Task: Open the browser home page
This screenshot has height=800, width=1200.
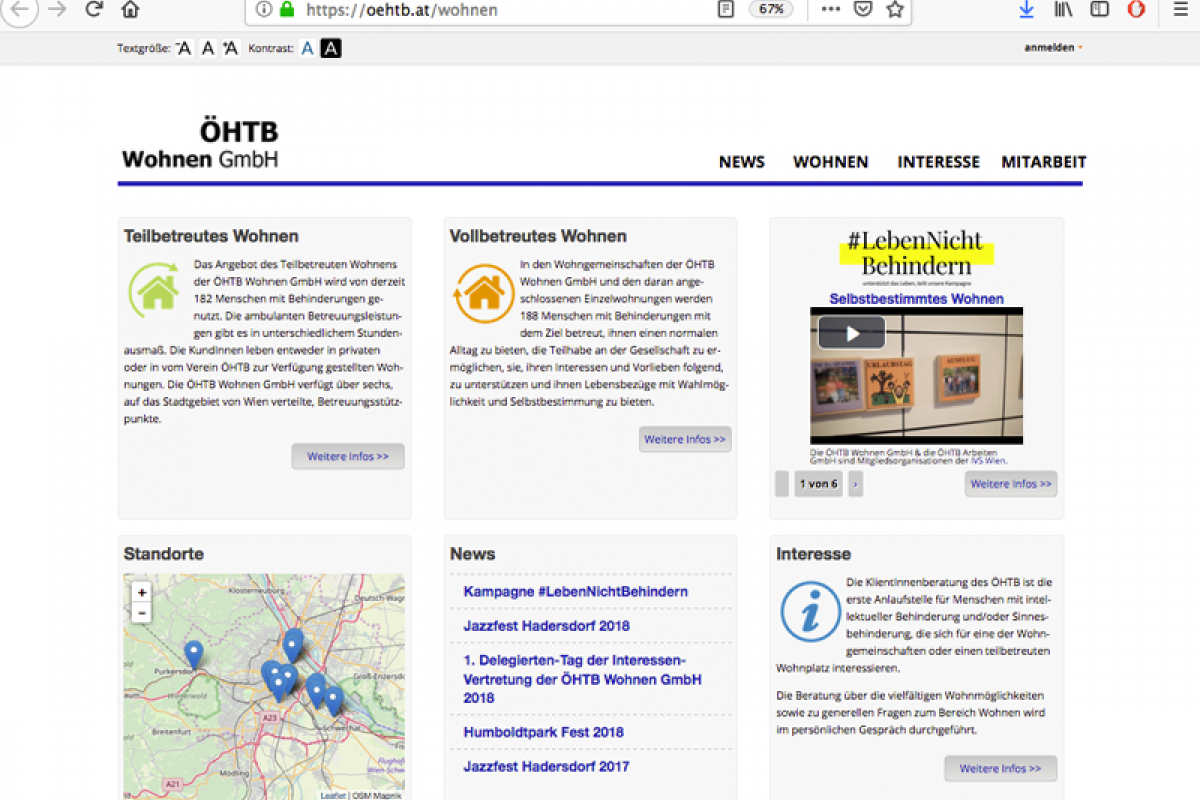Action: tap(130, 9)
